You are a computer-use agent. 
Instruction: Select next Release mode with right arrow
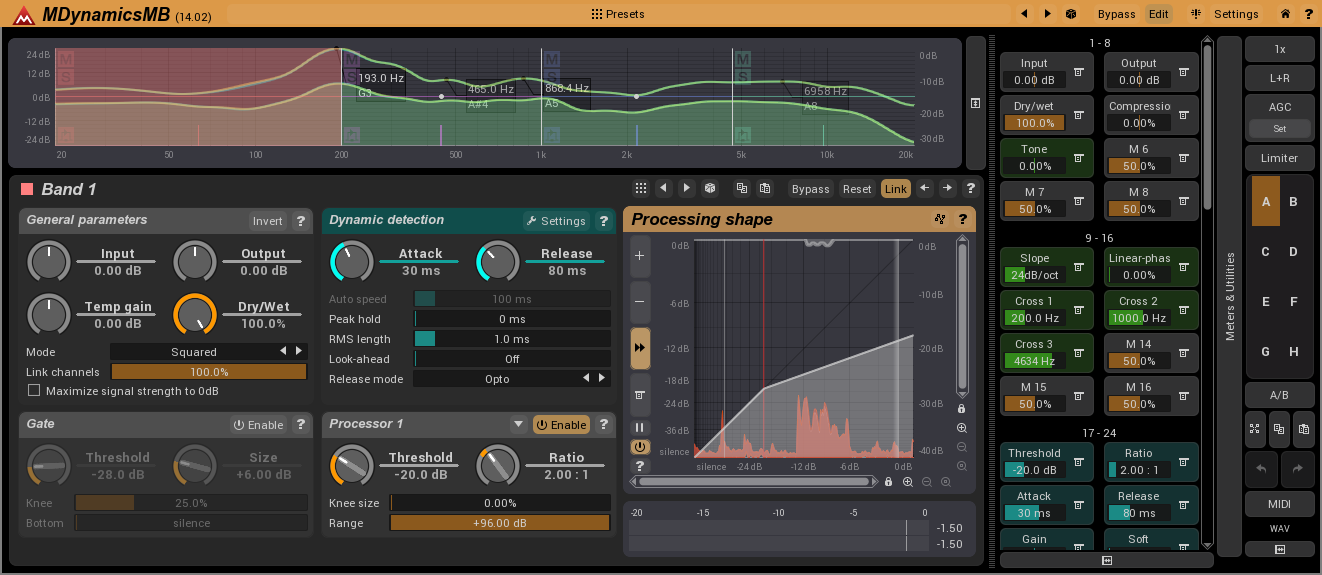click(x=602, y=379)
